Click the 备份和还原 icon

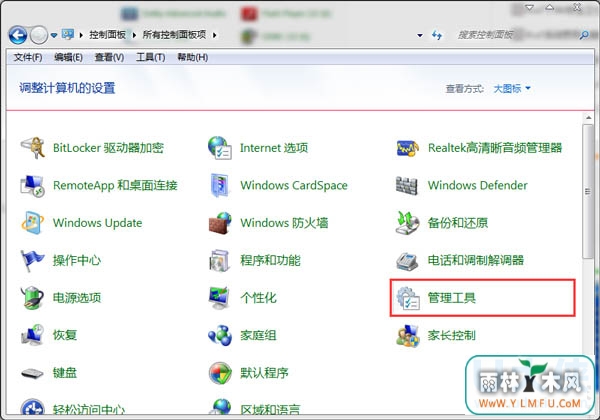pyautogui.click(x=407, y=223)
